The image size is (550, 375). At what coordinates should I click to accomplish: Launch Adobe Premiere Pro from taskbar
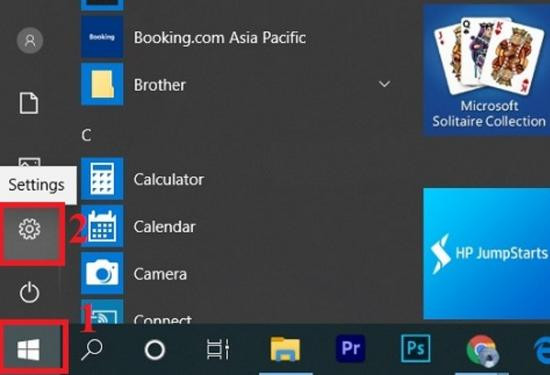tap(350, 348)
